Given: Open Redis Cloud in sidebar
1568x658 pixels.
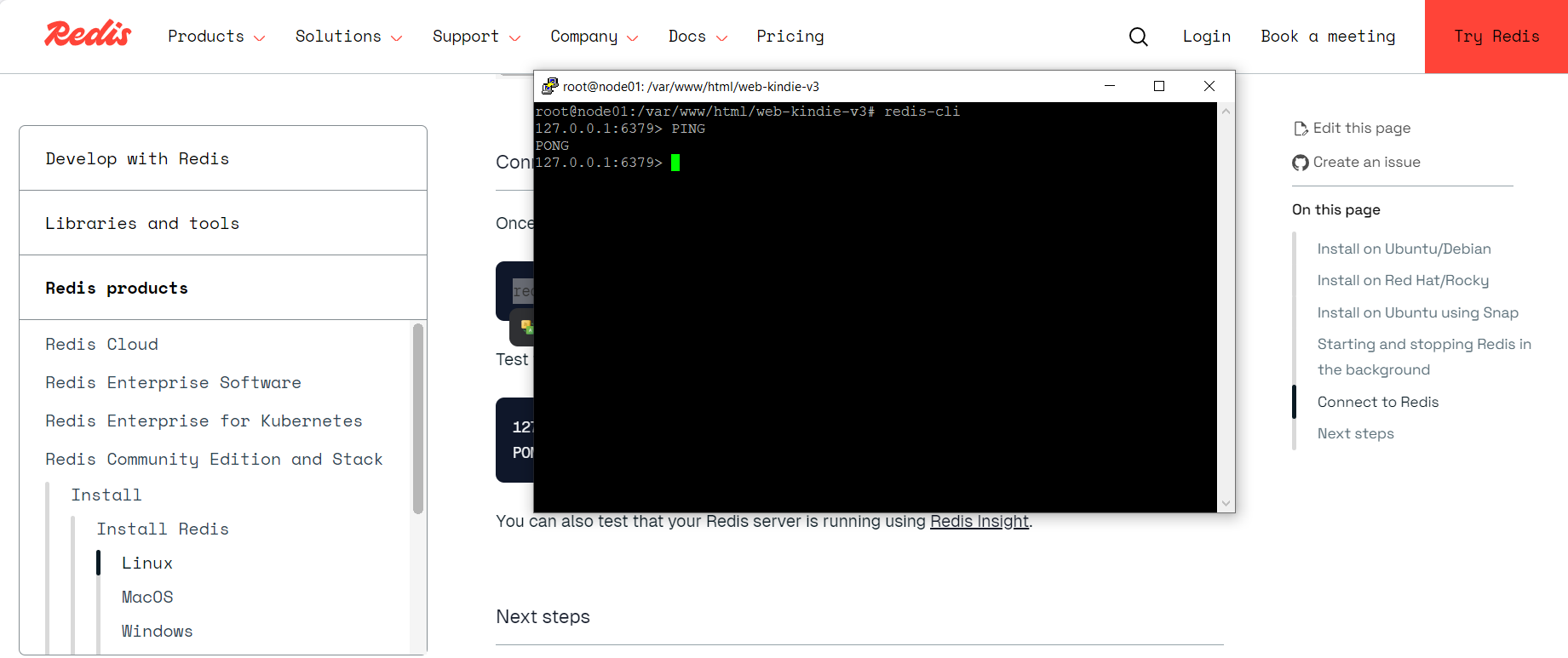Looking at the screenshot, I should tap(101, 344).
